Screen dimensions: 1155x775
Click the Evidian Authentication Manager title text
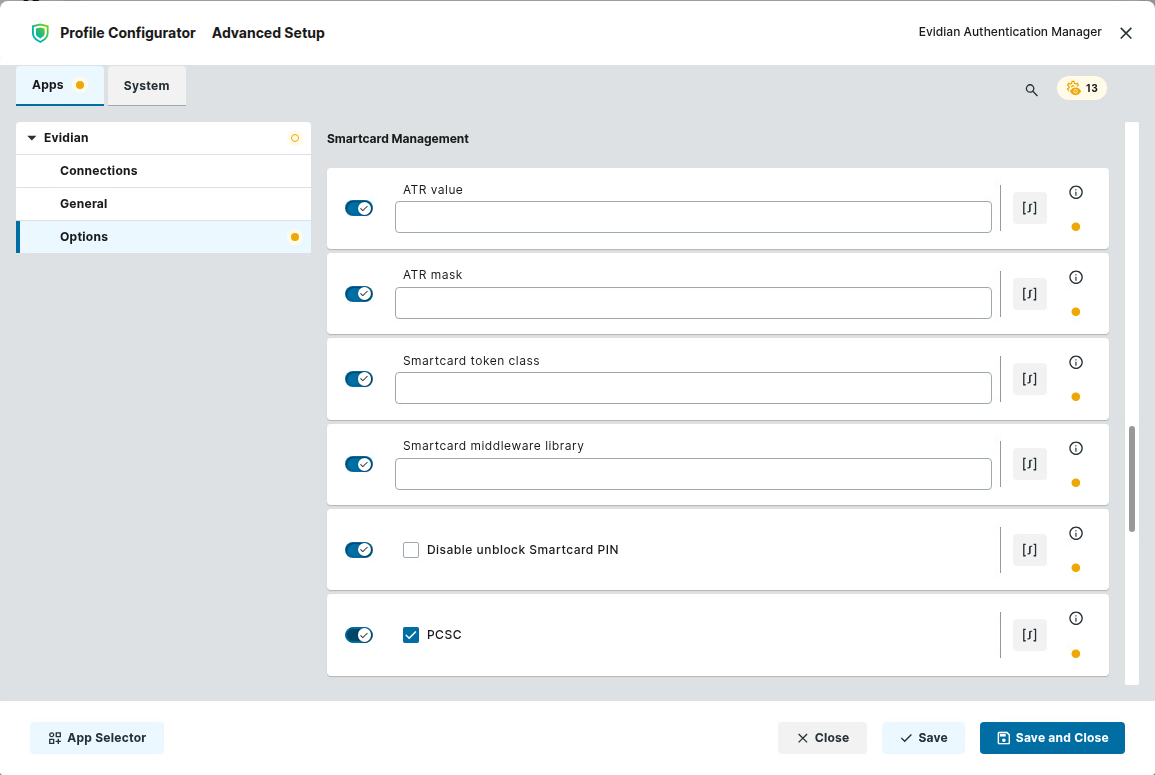pyautogui.click(x=1010, y=32)
